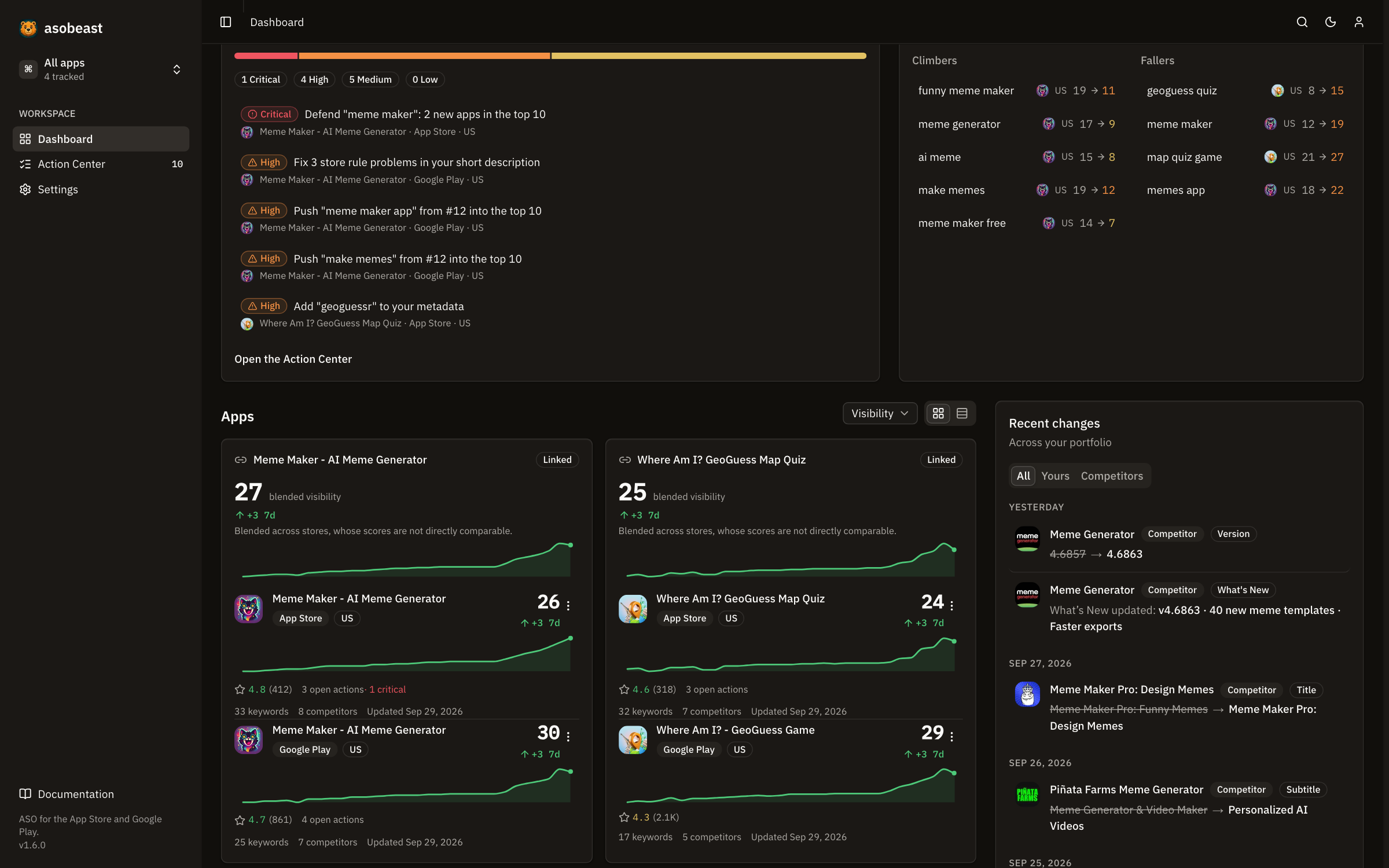Click the star rating 4.8 icon
The height and width of the screenshot is (868, 1389).
click(x=240, y=689)
